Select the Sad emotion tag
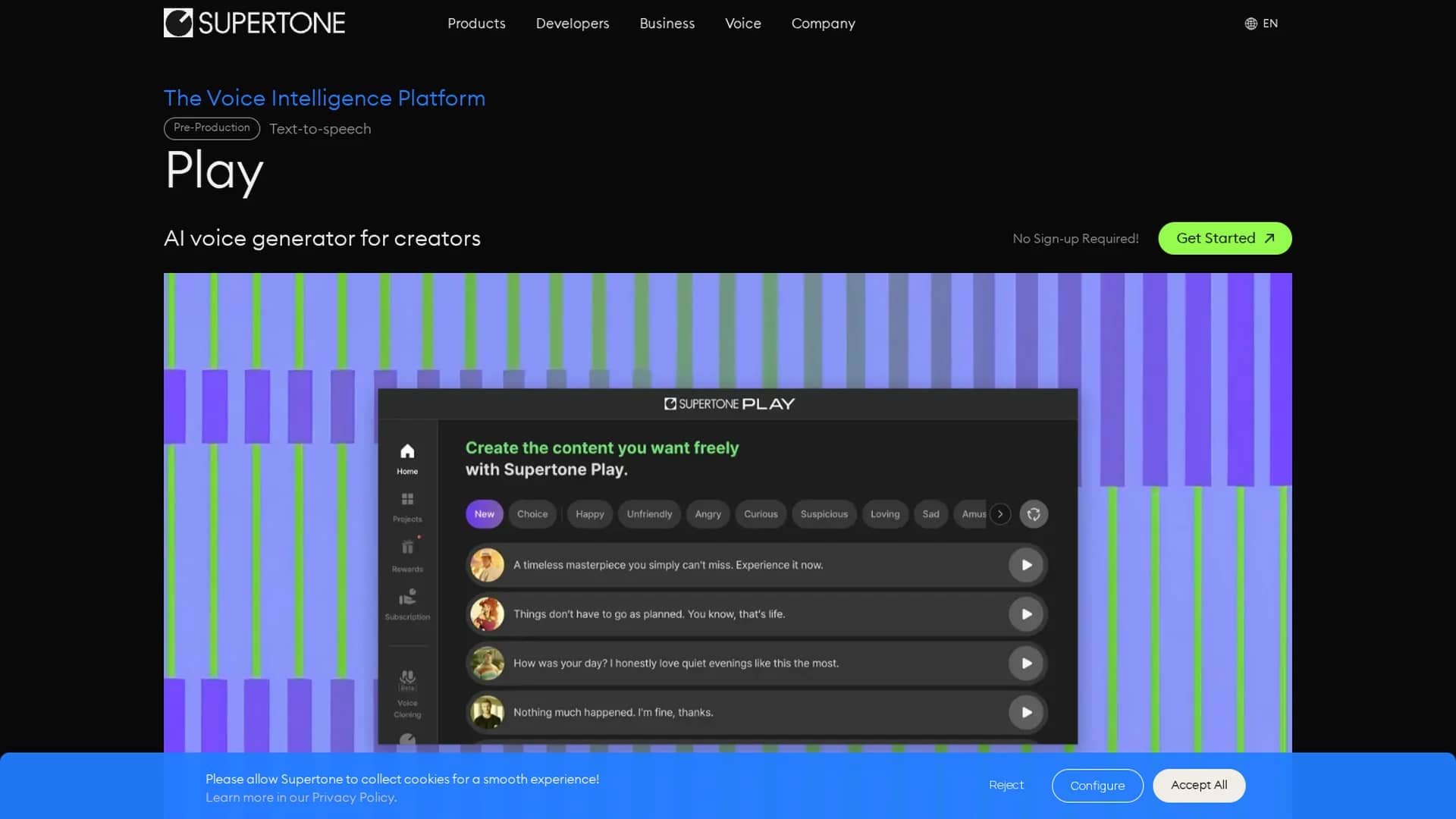The width and height of the screenshot is (1456, 819). click(930, 514)
